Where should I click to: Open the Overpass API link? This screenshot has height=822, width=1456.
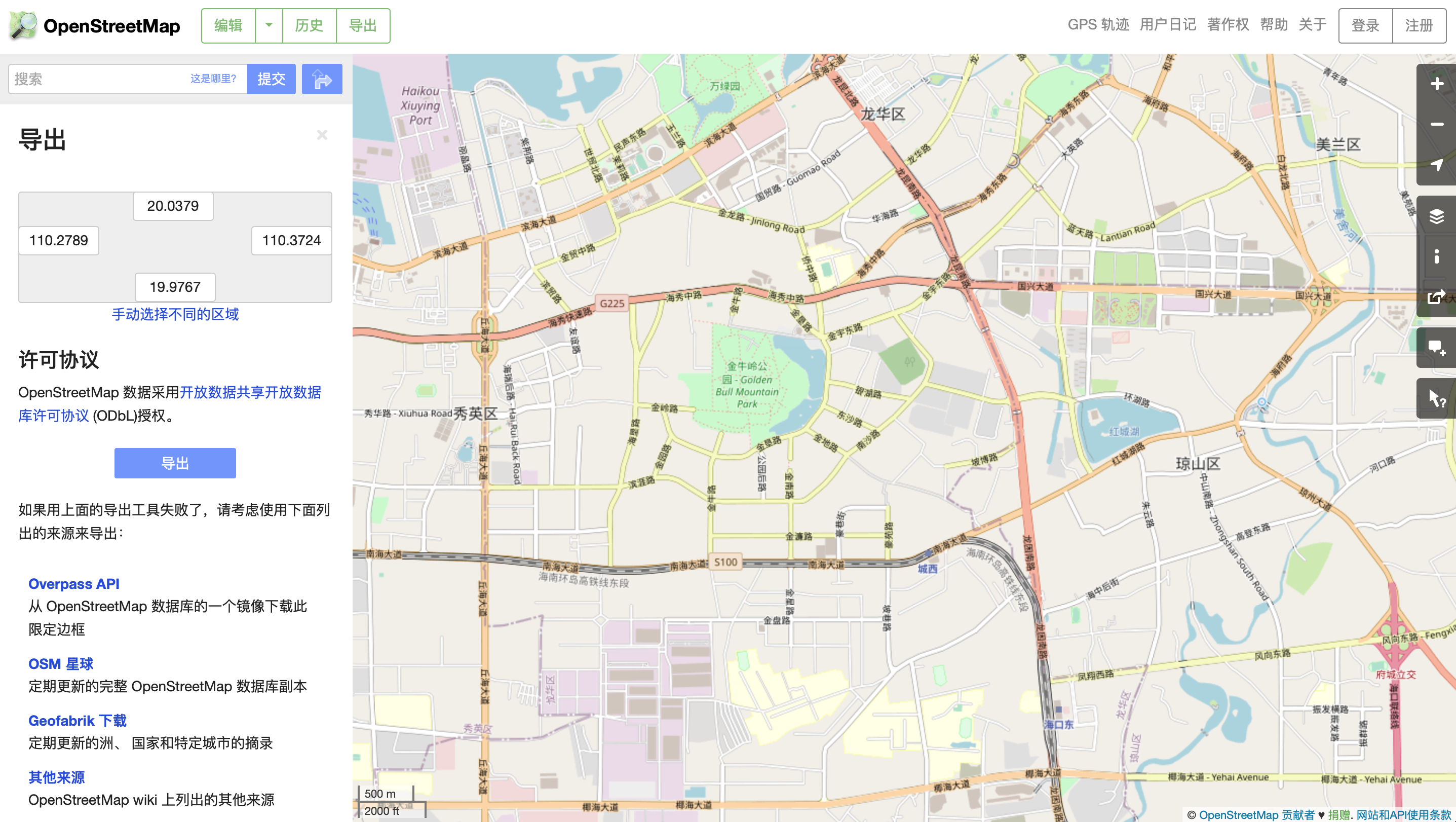click(73, 583)
